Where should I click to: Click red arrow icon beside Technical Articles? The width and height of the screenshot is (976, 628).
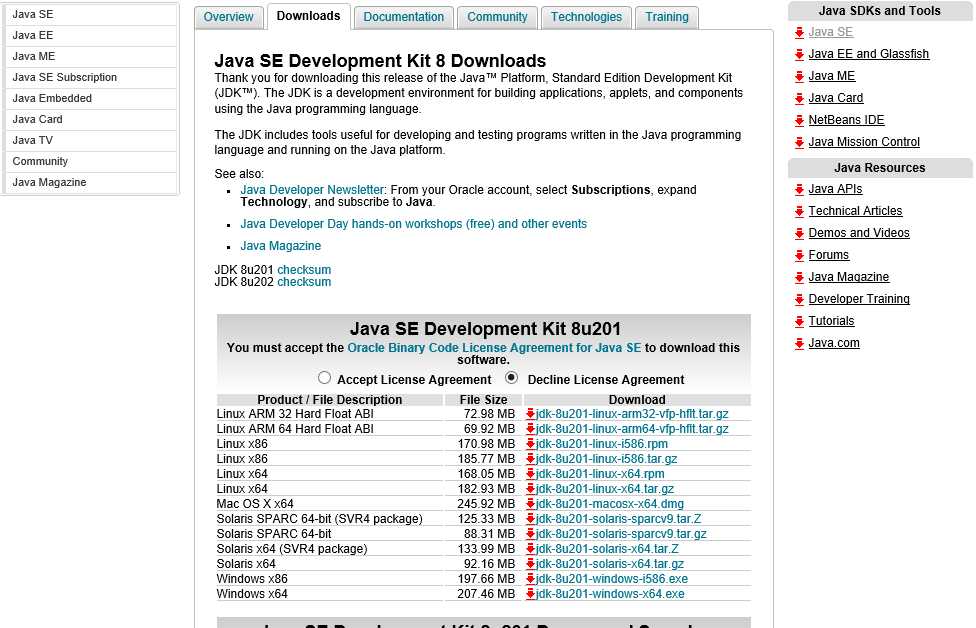point(800,212)
